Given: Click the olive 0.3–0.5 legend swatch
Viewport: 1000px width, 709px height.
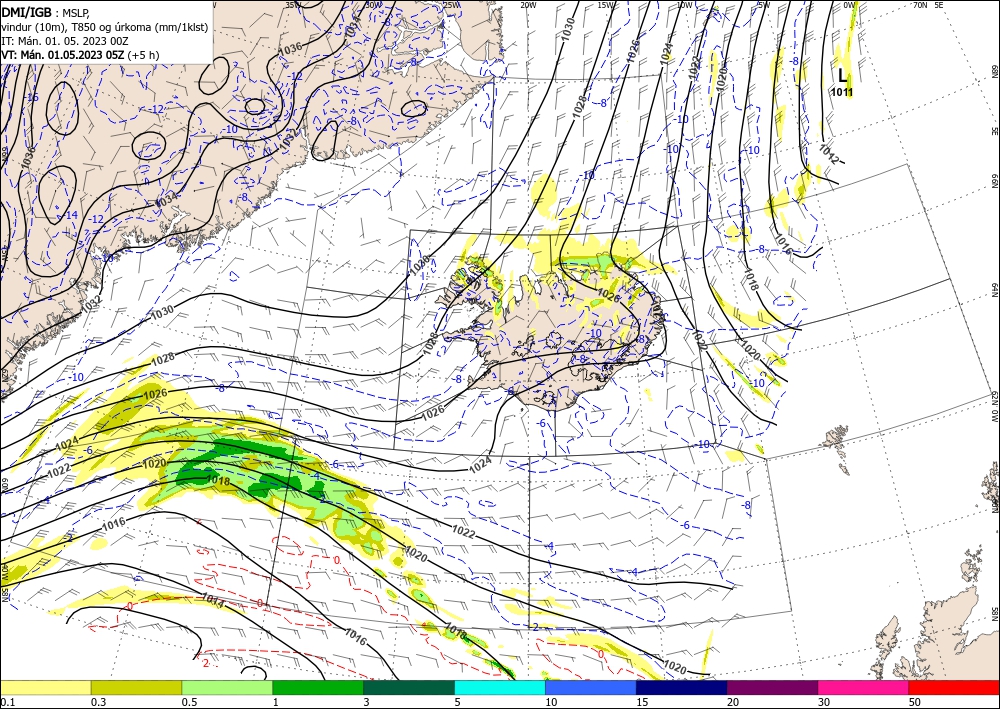Looking at the screenshot, I should (x=136, y=687).
